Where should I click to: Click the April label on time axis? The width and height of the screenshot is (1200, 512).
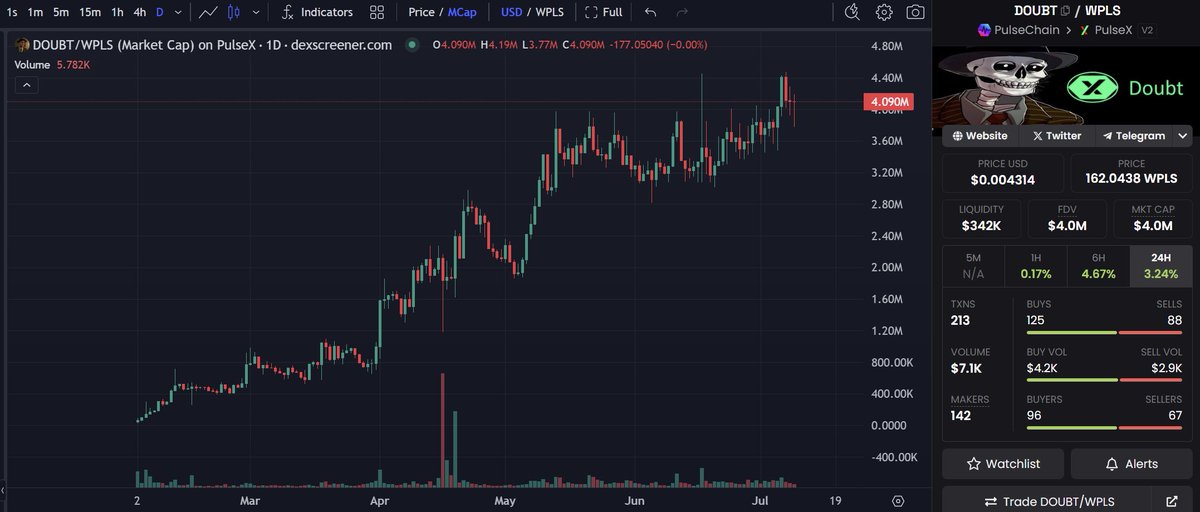(379, 500)
